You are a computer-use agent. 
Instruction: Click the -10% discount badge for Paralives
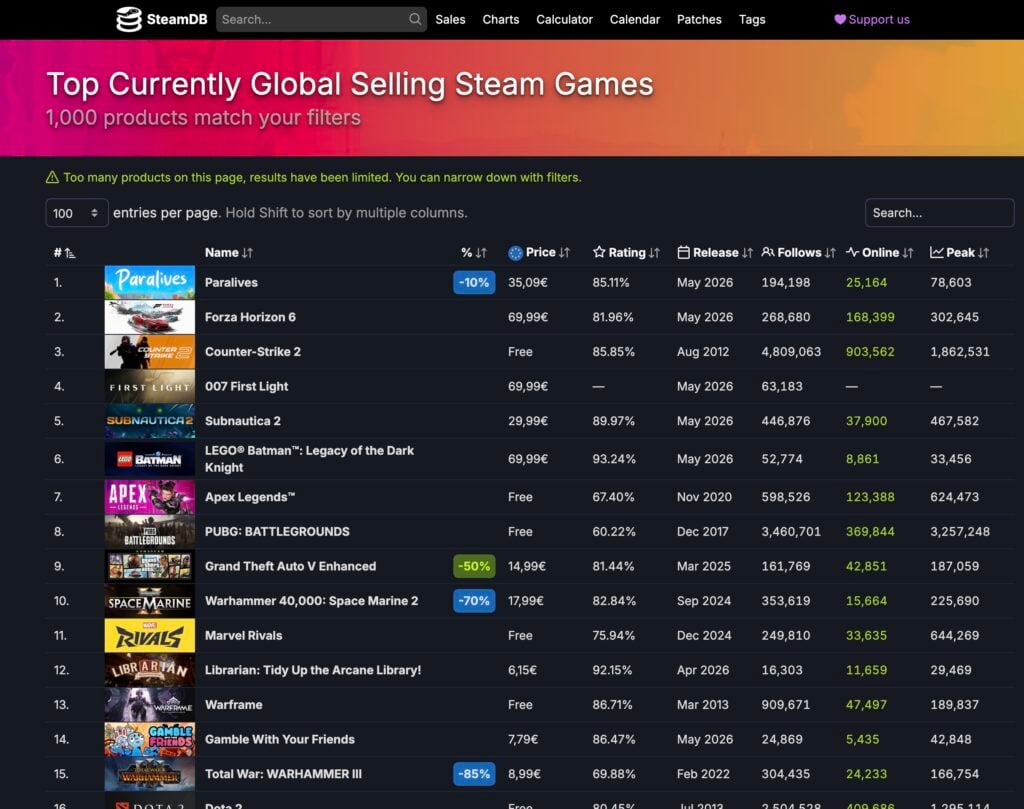474,283
